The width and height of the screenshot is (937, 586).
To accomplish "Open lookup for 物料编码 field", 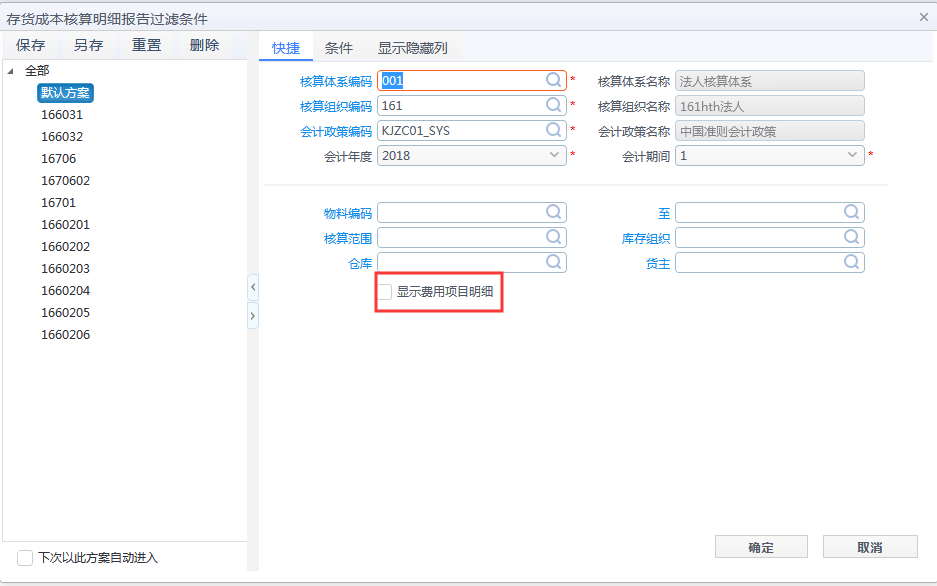I will pos(554,212).
